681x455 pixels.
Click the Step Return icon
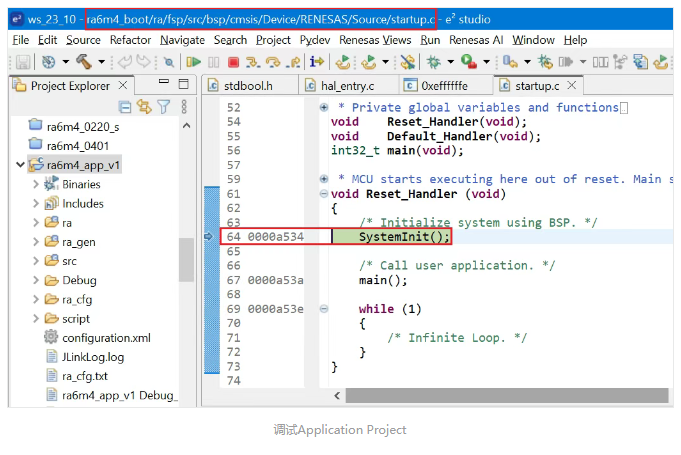click(294, 63)
